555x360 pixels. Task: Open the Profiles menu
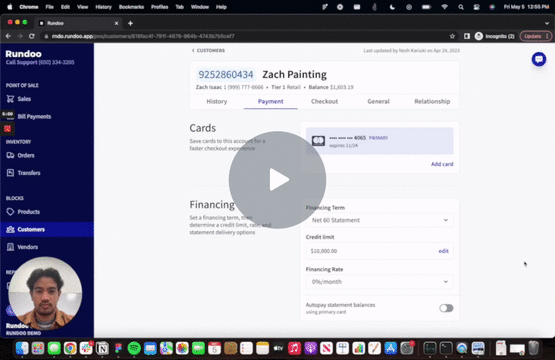coord(159,7)
